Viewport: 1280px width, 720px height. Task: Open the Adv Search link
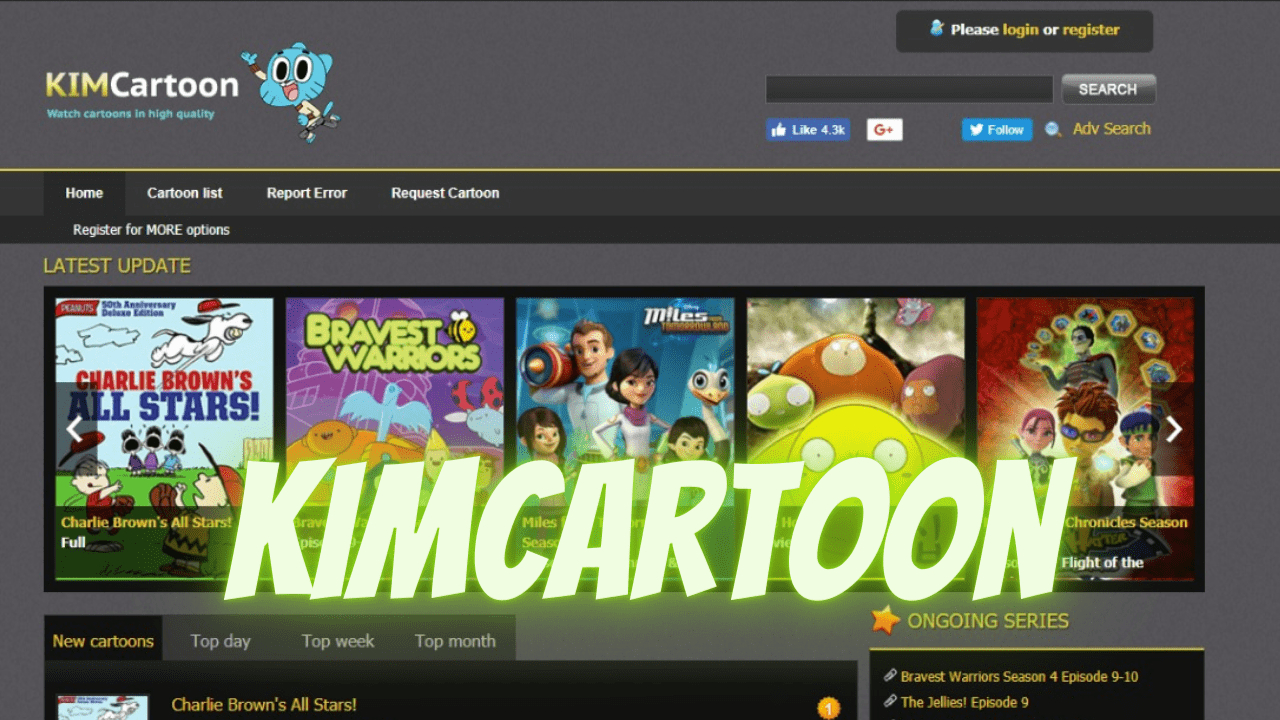pyautogui.click(x=1111, y=129)
